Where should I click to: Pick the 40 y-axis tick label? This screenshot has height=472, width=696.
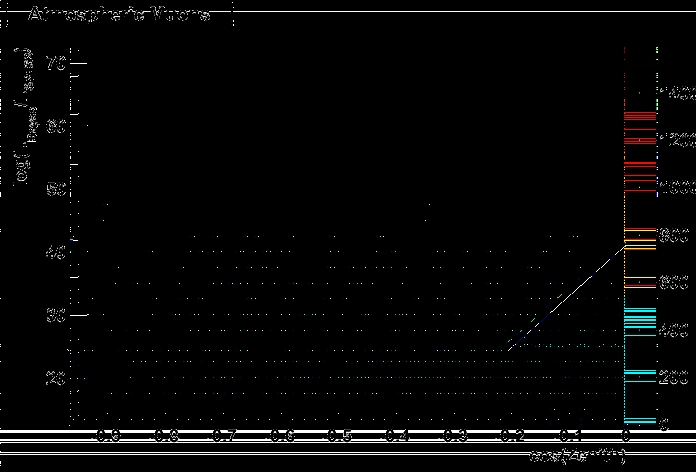(54, 252)
